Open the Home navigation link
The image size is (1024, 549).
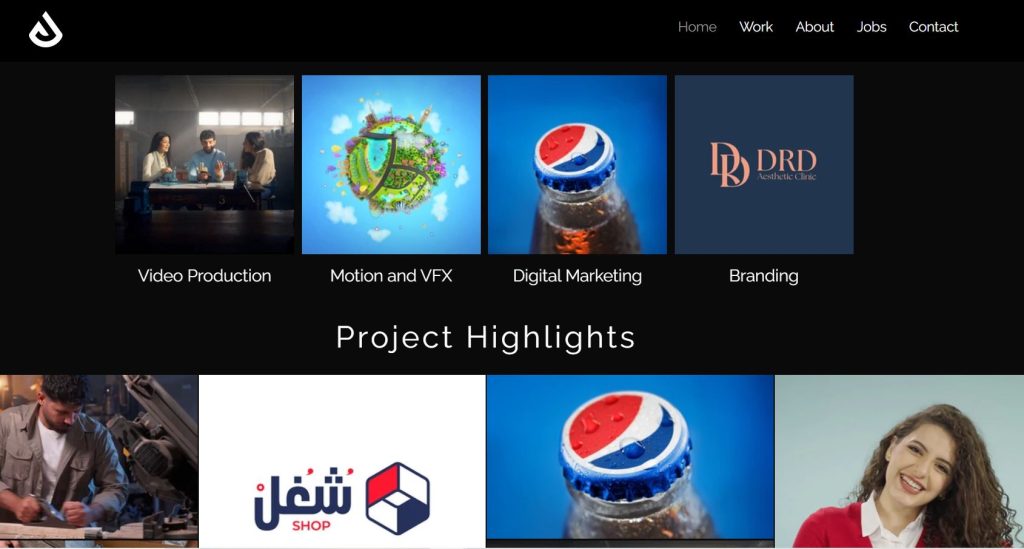pos(697,27)
